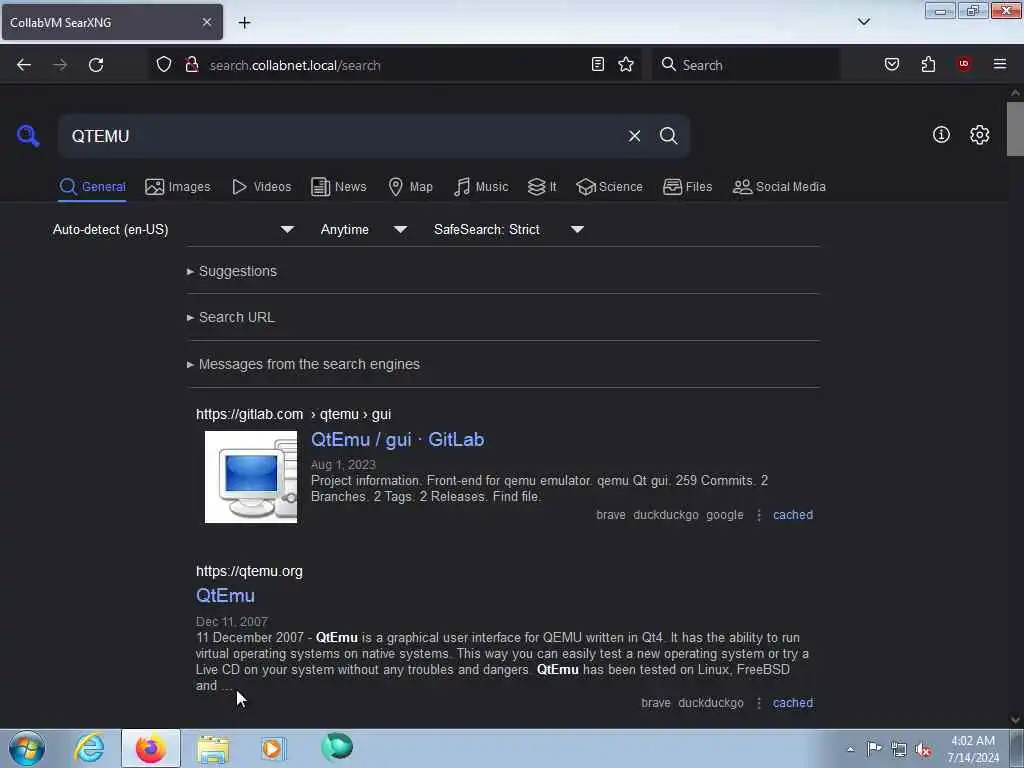1024x768 pixels.
Task: Open a new browser tab with plus
Action: (x=244, y=23)
